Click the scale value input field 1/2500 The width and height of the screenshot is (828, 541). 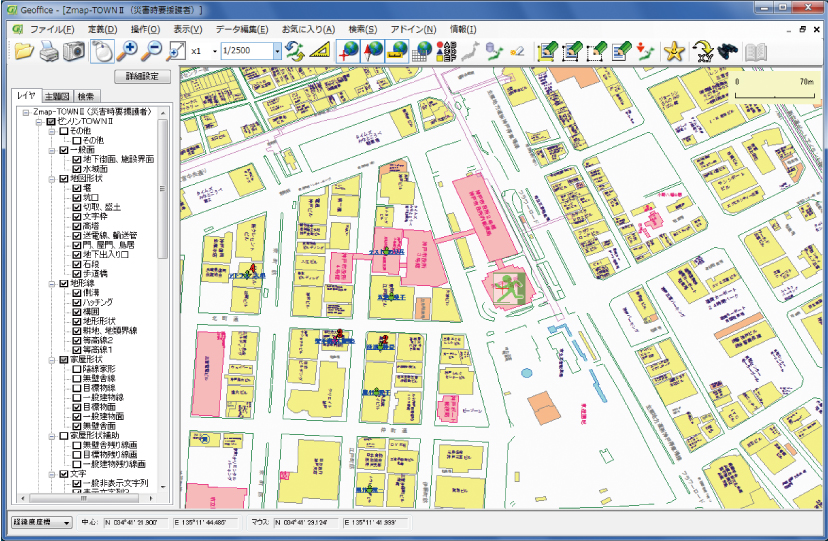(247, 51)
